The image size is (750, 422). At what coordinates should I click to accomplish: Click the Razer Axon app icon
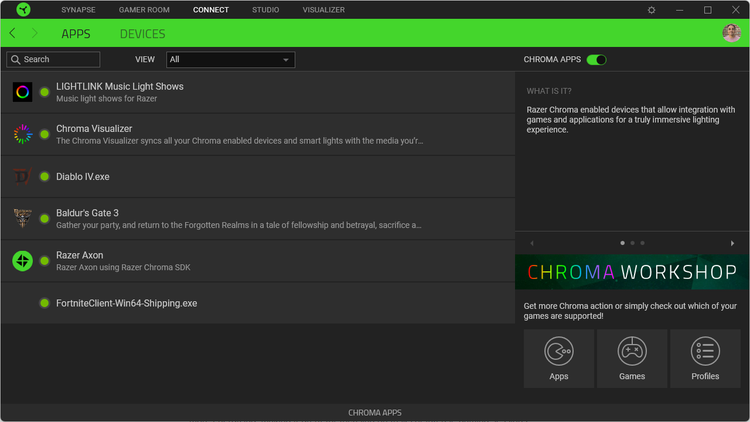click(x=22, y=261)
